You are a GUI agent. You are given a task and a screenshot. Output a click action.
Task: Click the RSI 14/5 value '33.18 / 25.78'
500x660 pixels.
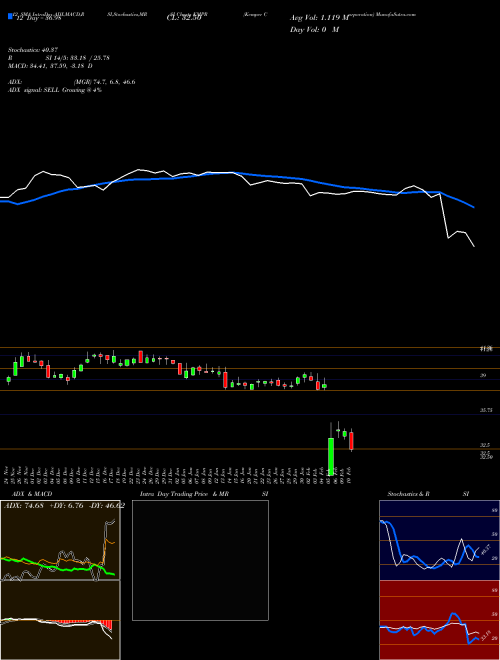tap(88, 58)
